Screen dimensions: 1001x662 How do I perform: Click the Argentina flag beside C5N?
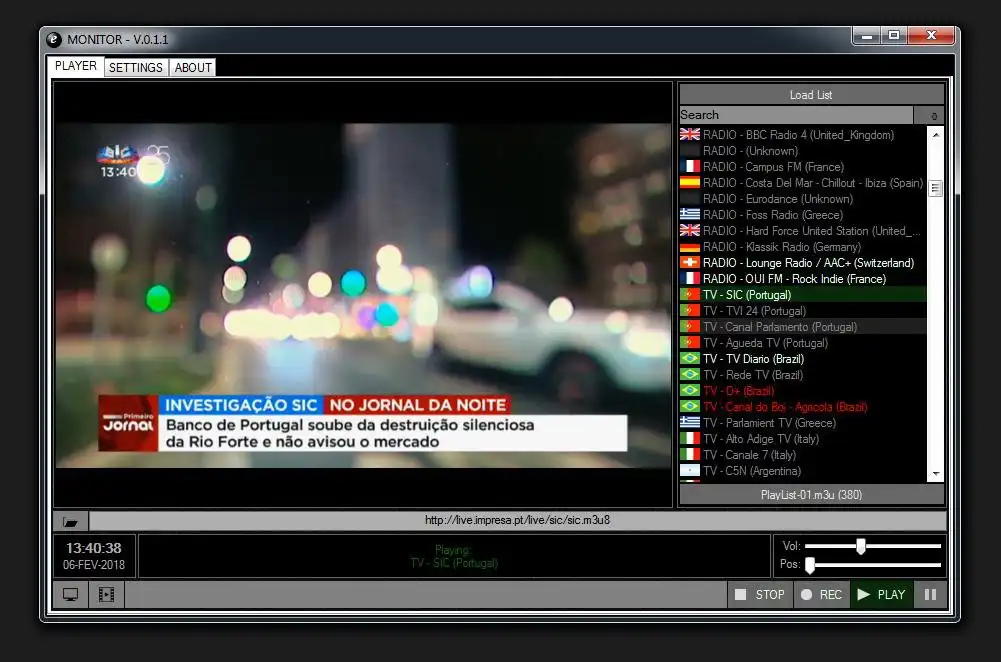[689, 470]
